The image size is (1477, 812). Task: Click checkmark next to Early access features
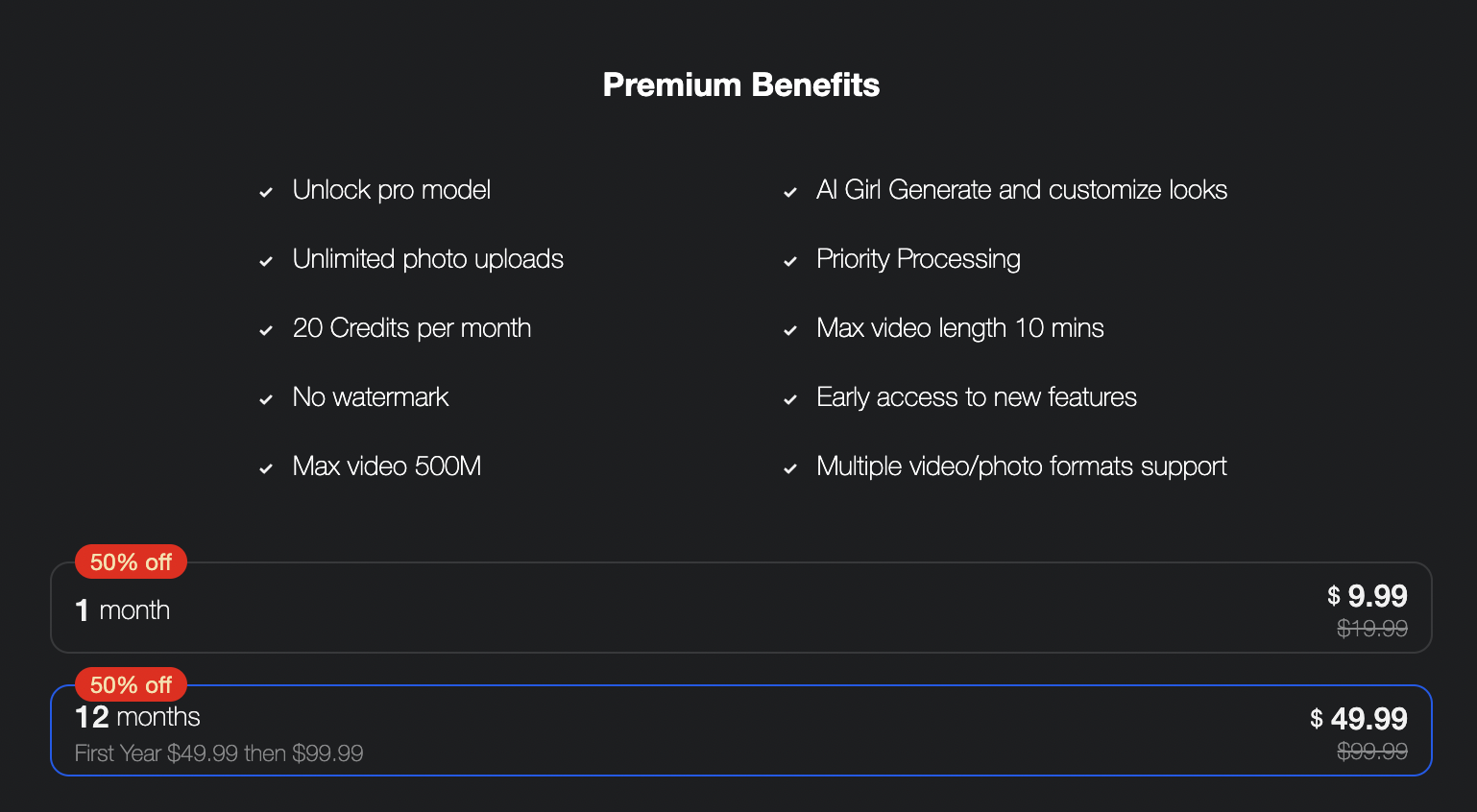(790, 400)
